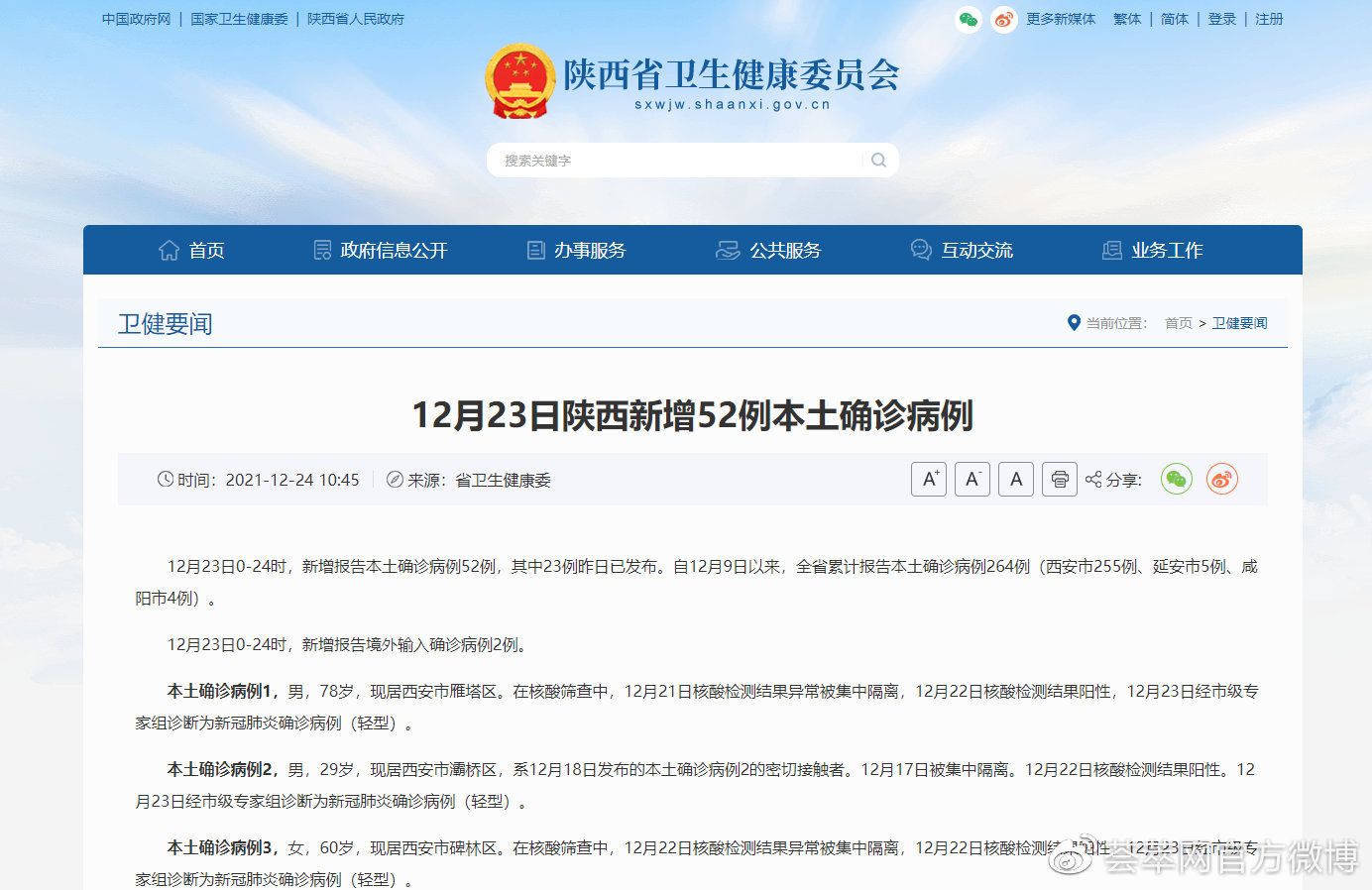Switch the page to 繁体 traditional Chinese
This screenshot has width=1372, height=890.
pyautogui.click(x=1127, y=19)
